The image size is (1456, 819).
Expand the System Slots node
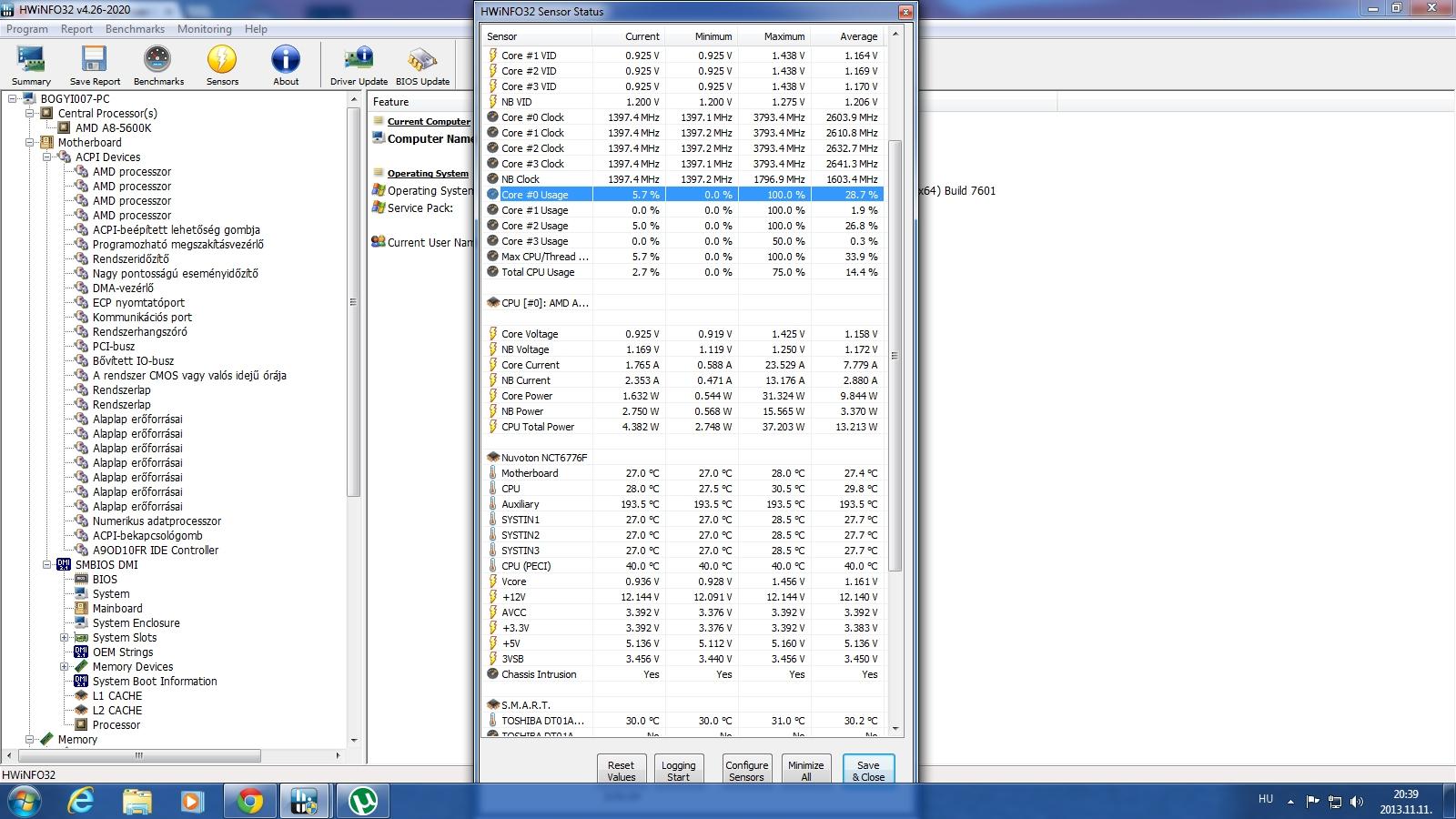[x=65, y=638]
